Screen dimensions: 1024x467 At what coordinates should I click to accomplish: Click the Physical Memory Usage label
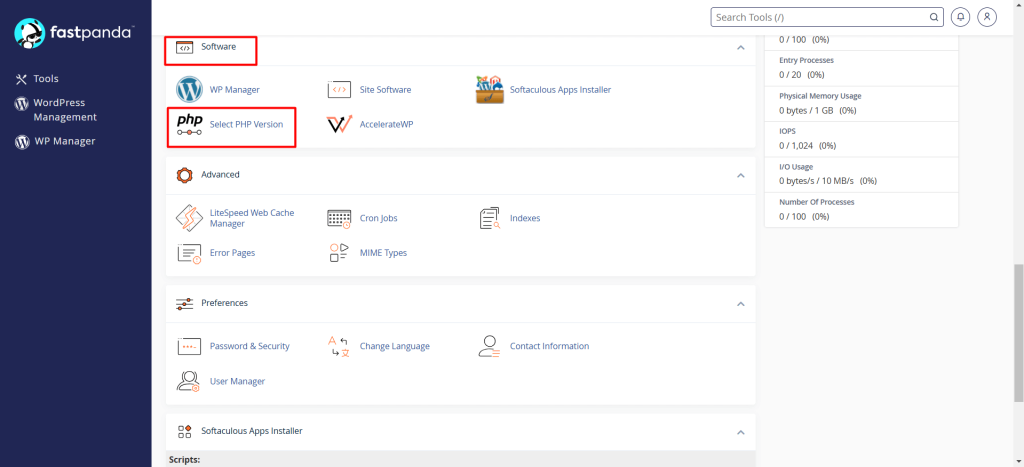820,96
